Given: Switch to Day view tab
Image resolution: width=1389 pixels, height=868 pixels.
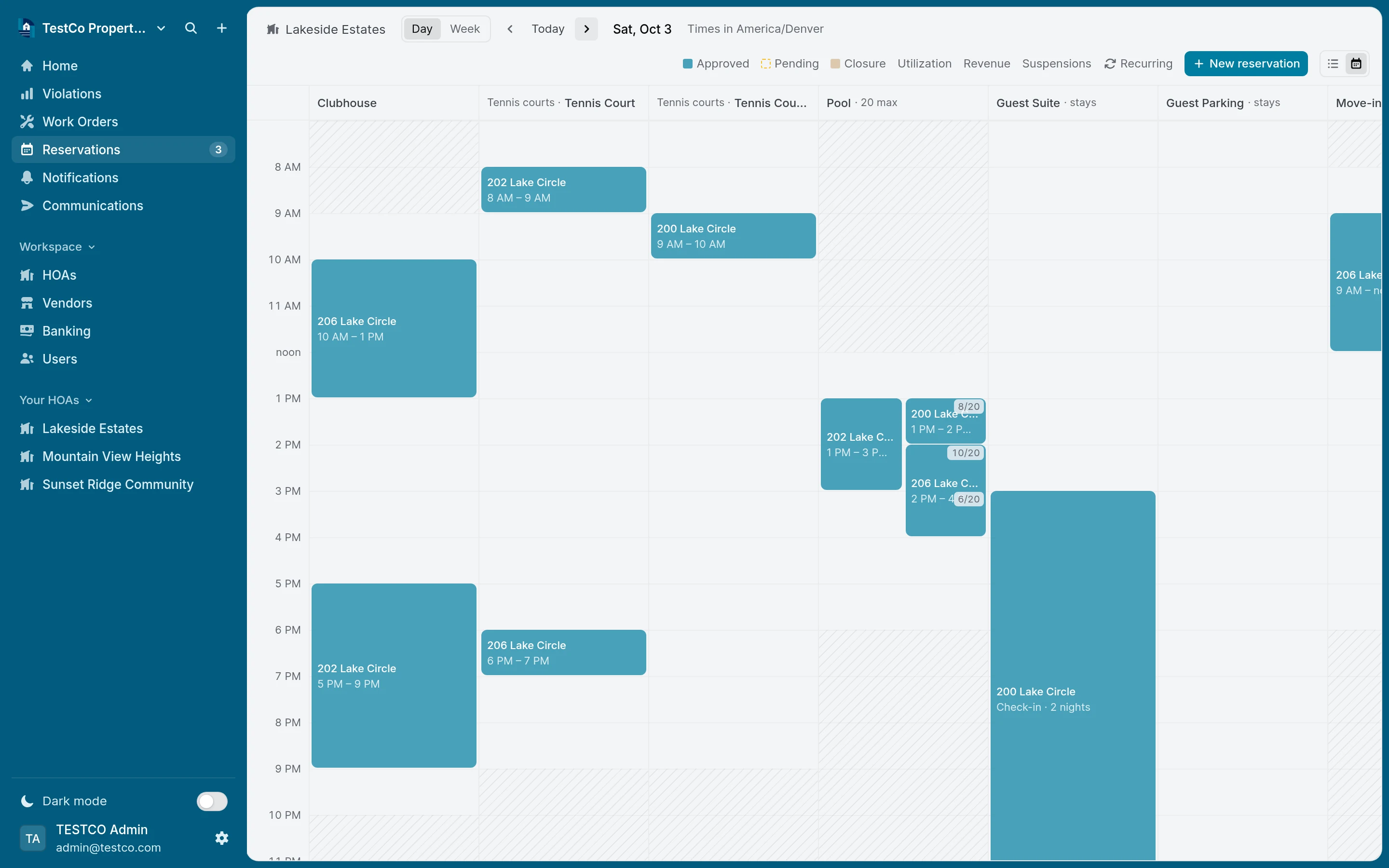Looking at the screenshot, I should pos(422,29).
